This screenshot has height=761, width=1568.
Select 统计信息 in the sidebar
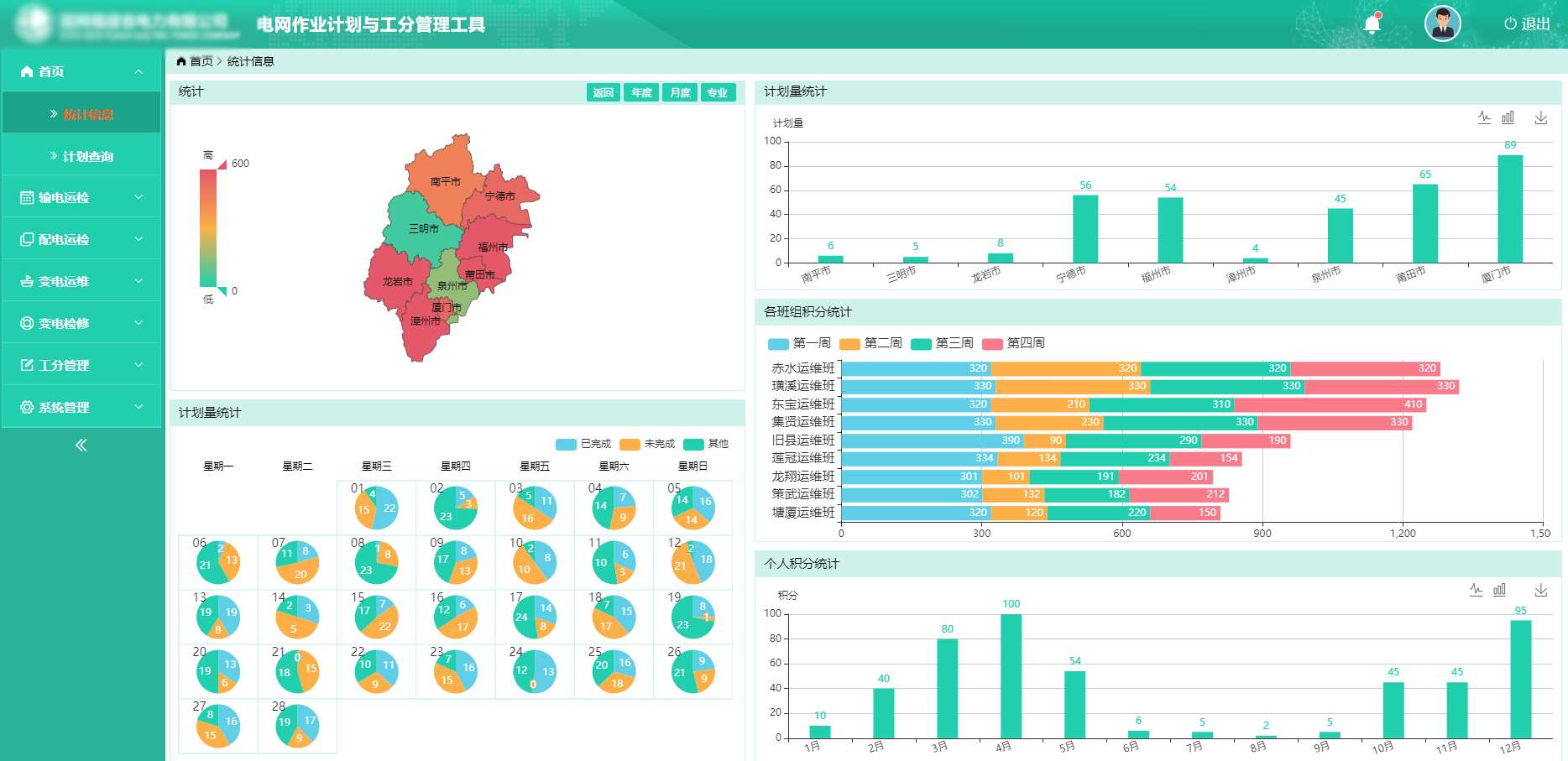tap(87, 114)
